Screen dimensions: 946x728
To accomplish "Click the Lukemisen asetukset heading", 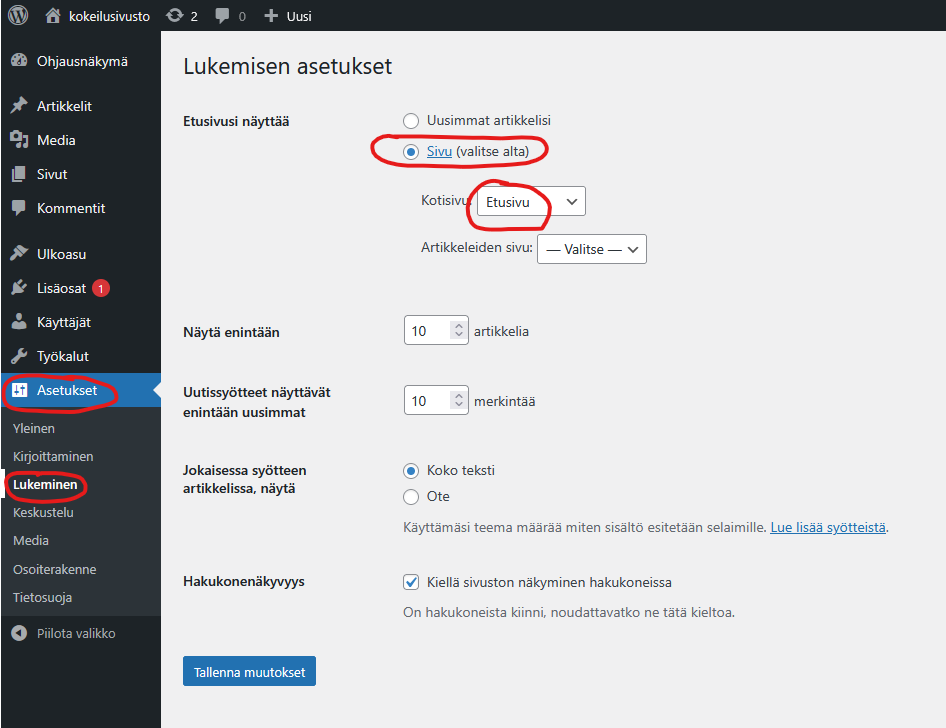I will [287, 66].
